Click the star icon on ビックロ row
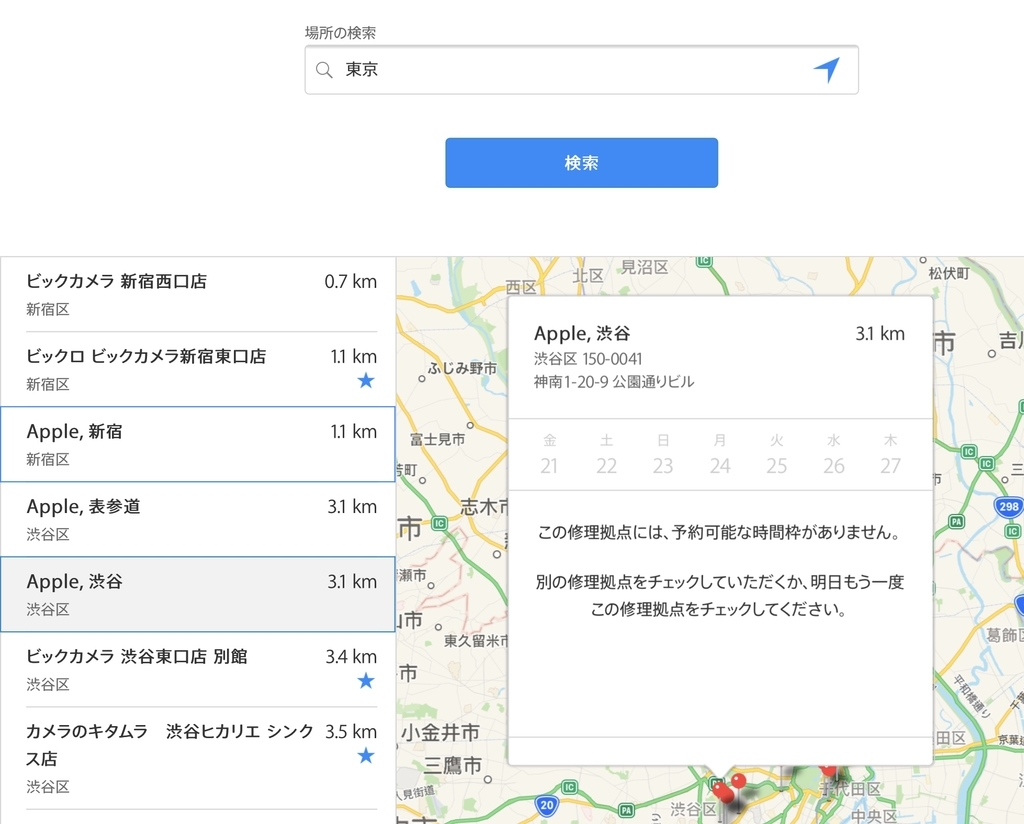 pyautogui.click(x=366, y=380)
